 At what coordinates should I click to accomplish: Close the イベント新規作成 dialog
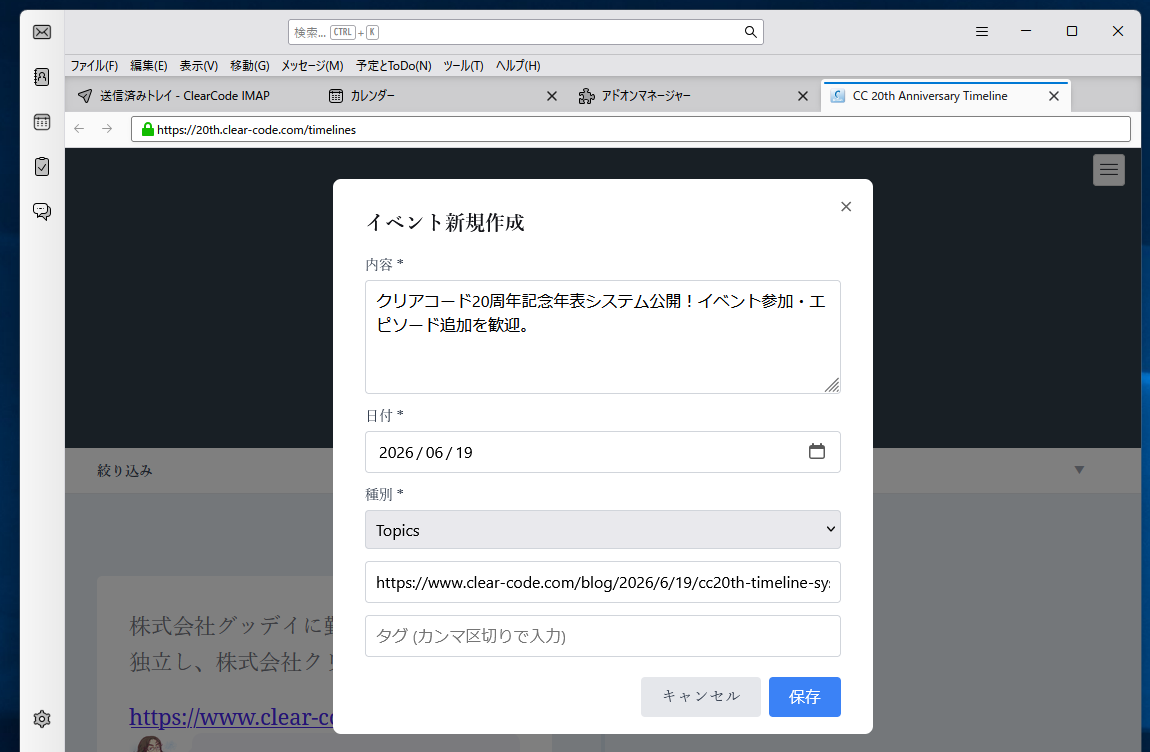tap(846, 207)
